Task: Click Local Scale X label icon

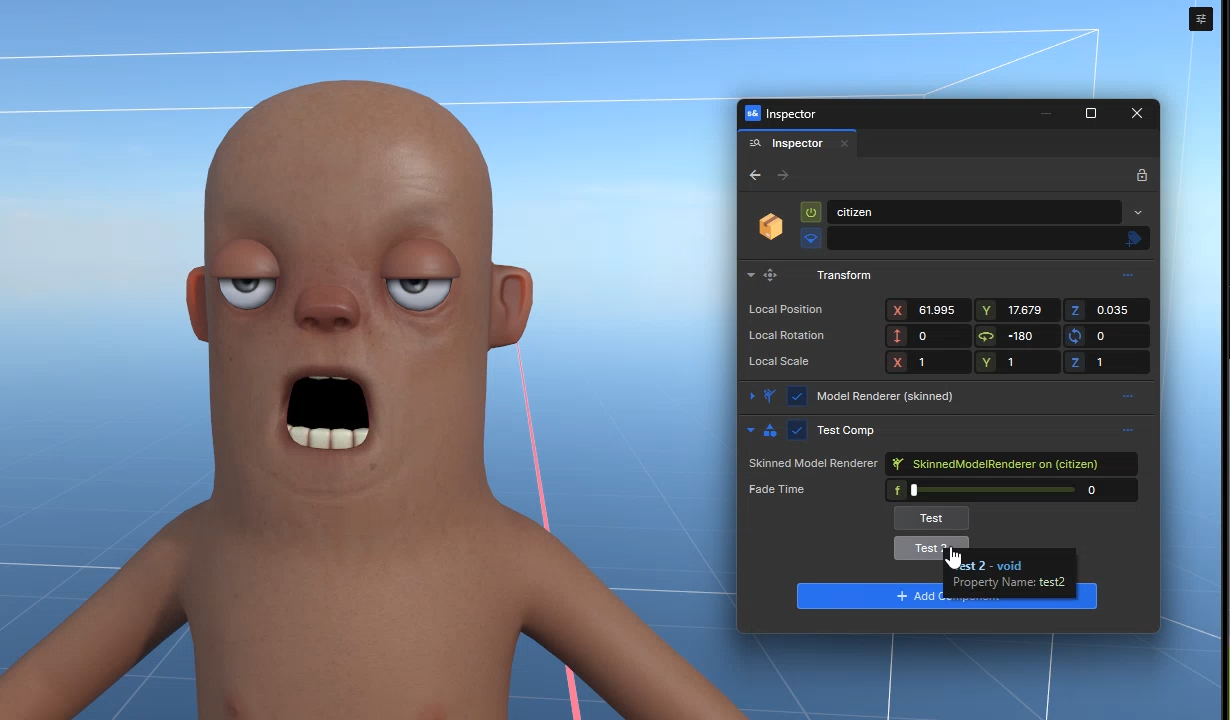Action: (897, 362)
